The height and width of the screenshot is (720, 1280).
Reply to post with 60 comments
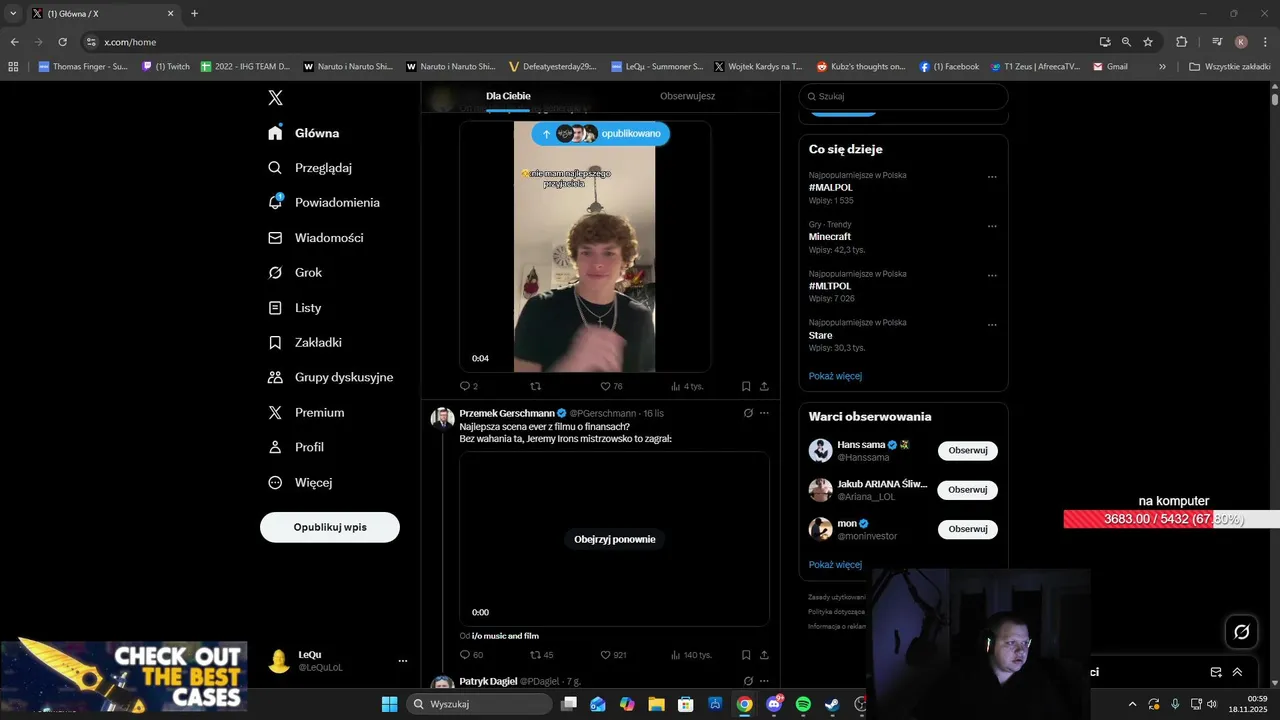[x=471, y=655]
